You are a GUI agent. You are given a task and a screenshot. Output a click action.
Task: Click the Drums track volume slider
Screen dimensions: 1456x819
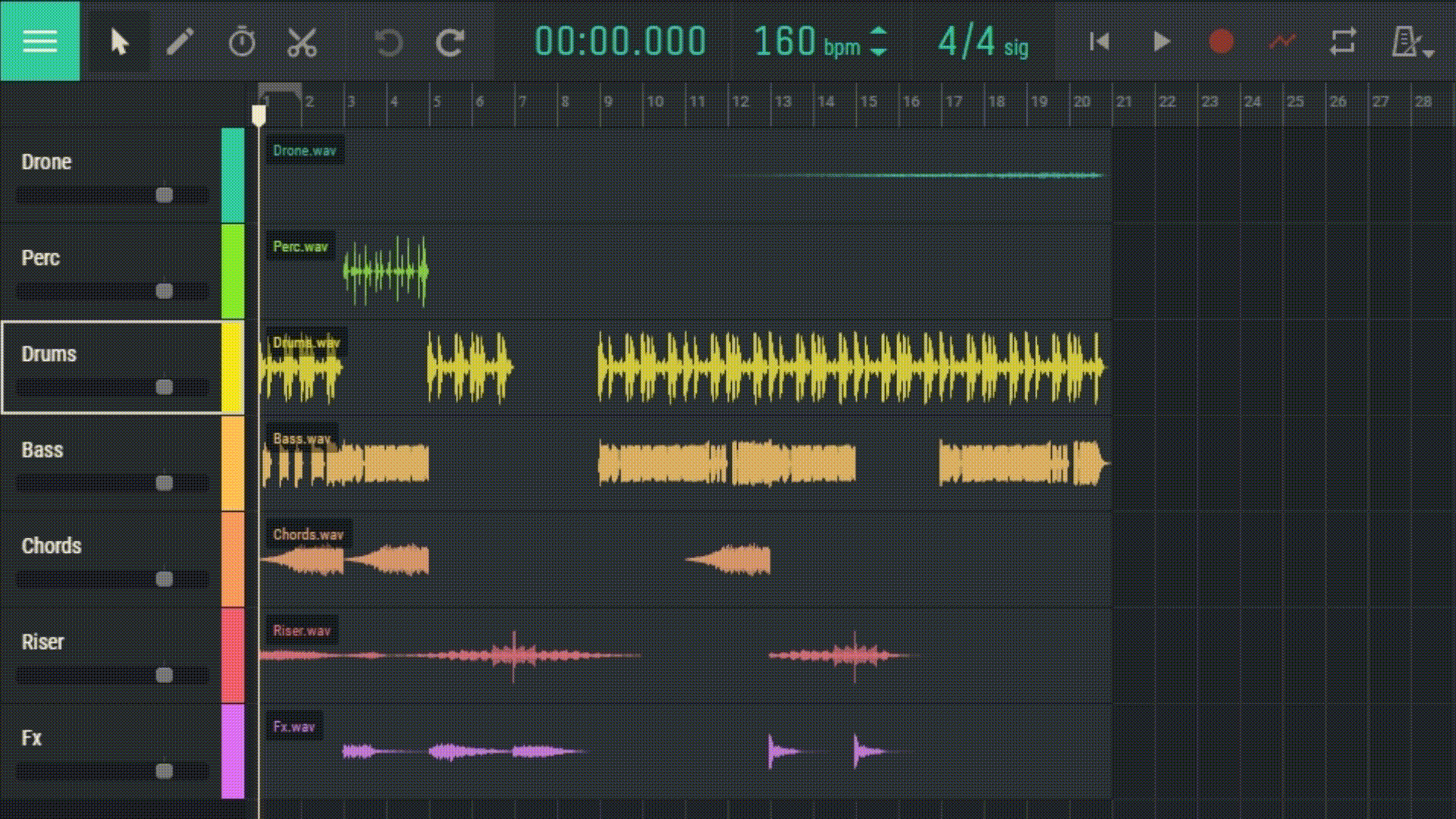pos(164,388)
